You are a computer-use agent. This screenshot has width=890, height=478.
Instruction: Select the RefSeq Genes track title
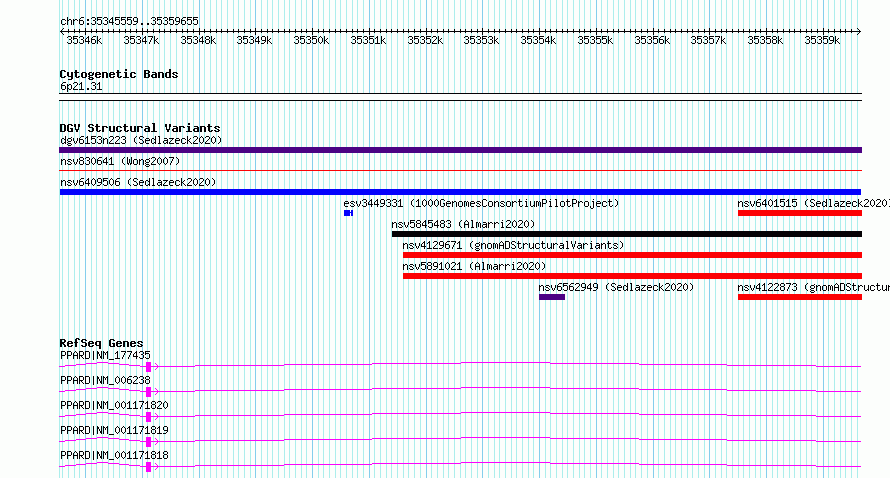(x=102, y=343)
